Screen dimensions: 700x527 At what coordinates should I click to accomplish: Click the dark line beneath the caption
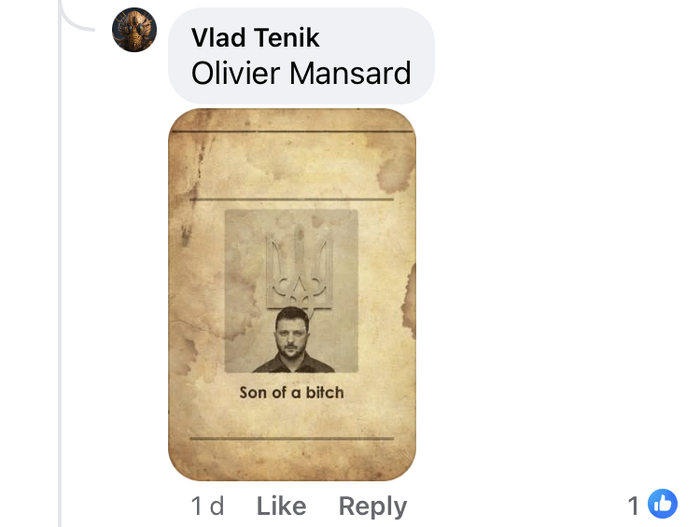292,439
